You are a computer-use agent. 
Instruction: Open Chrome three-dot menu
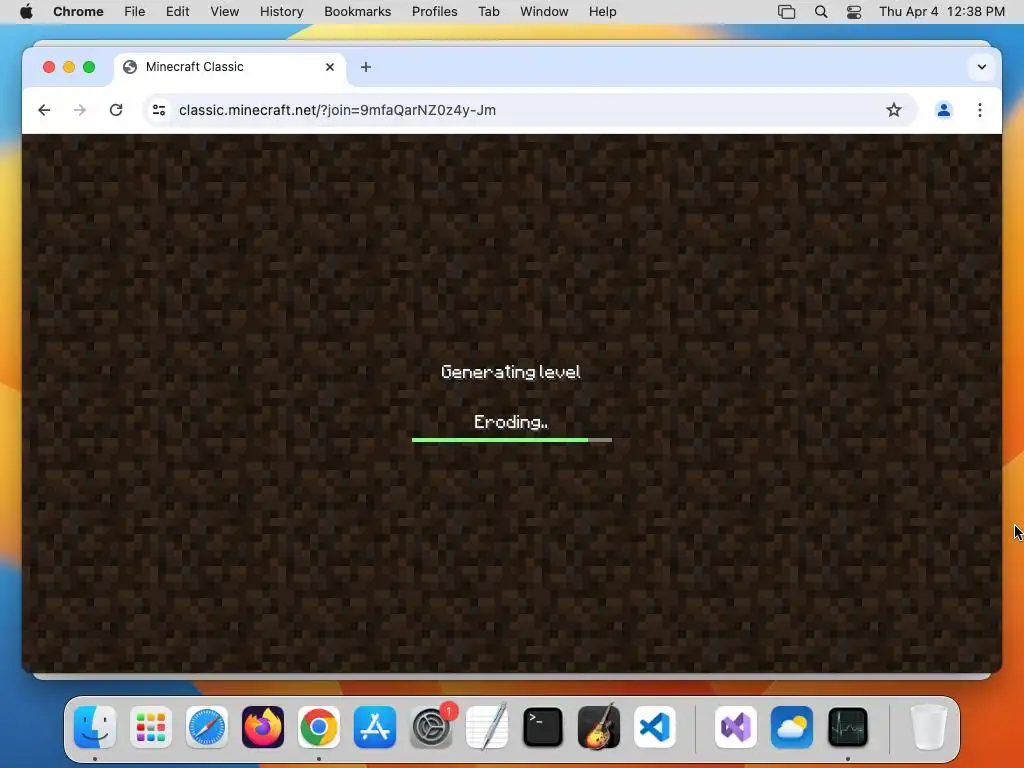(980, 110)
